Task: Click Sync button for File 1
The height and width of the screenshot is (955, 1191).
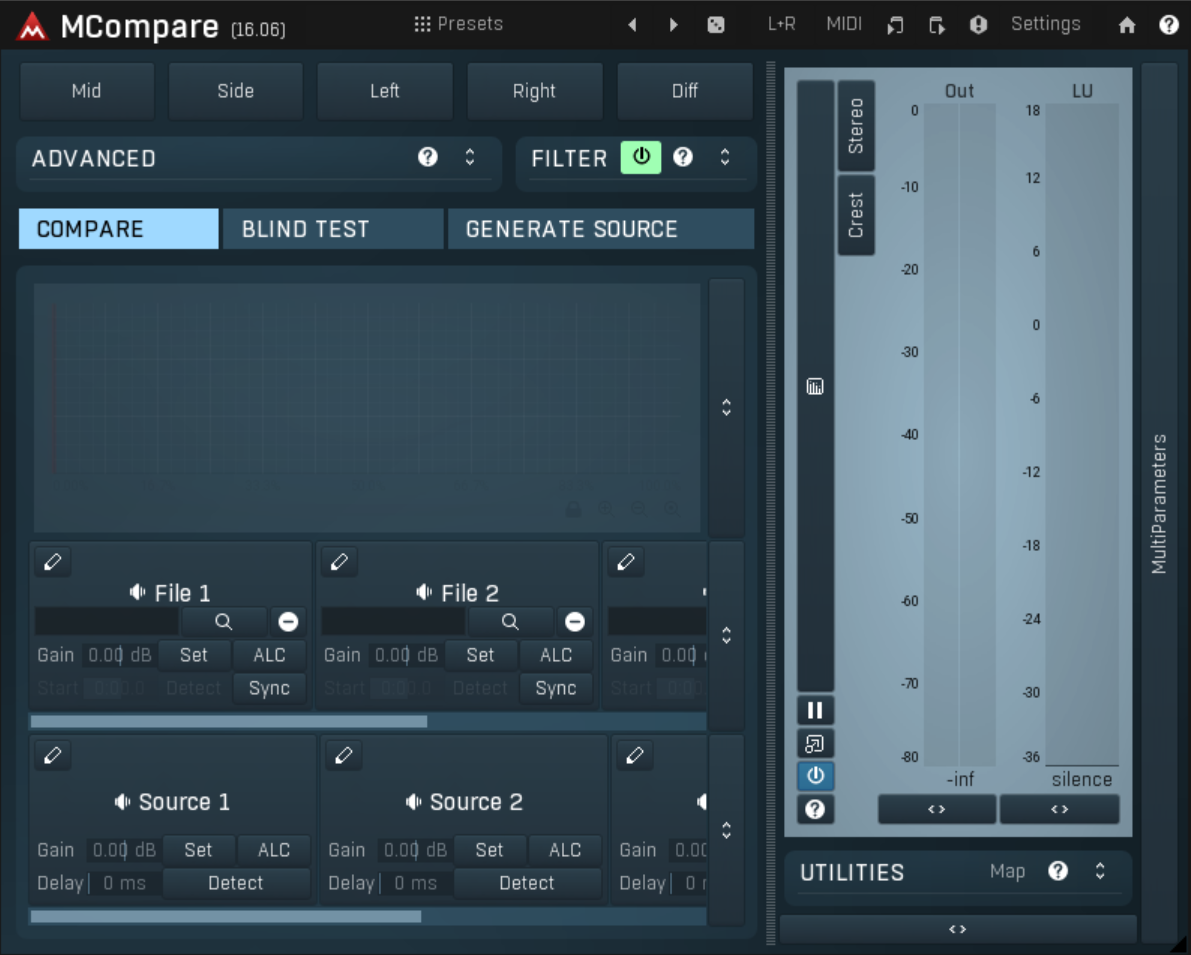Action: pyautogui.click(x=269, y=688)
